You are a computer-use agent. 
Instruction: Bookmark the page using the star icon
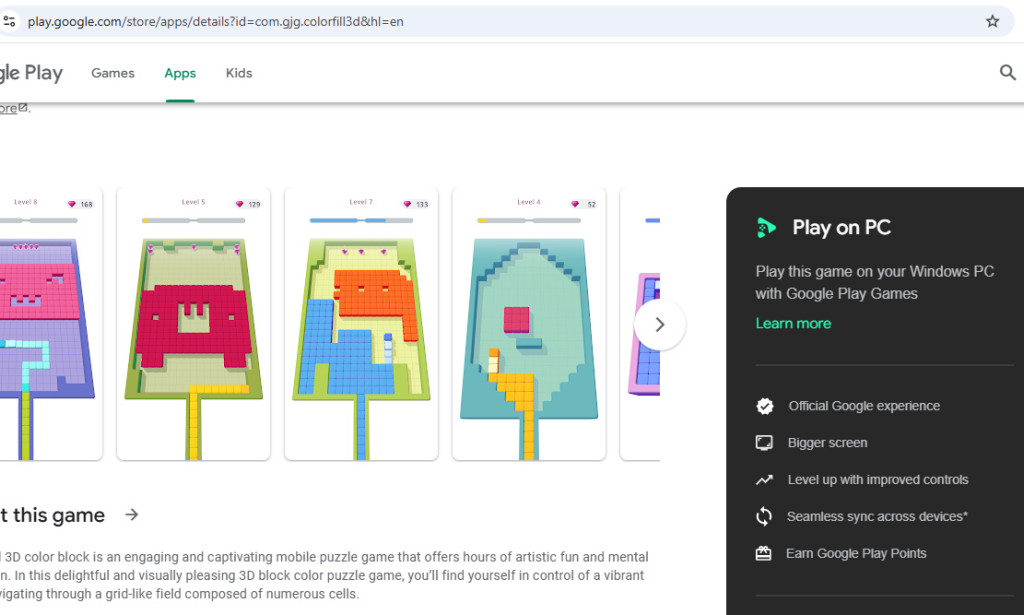[993, 20]
